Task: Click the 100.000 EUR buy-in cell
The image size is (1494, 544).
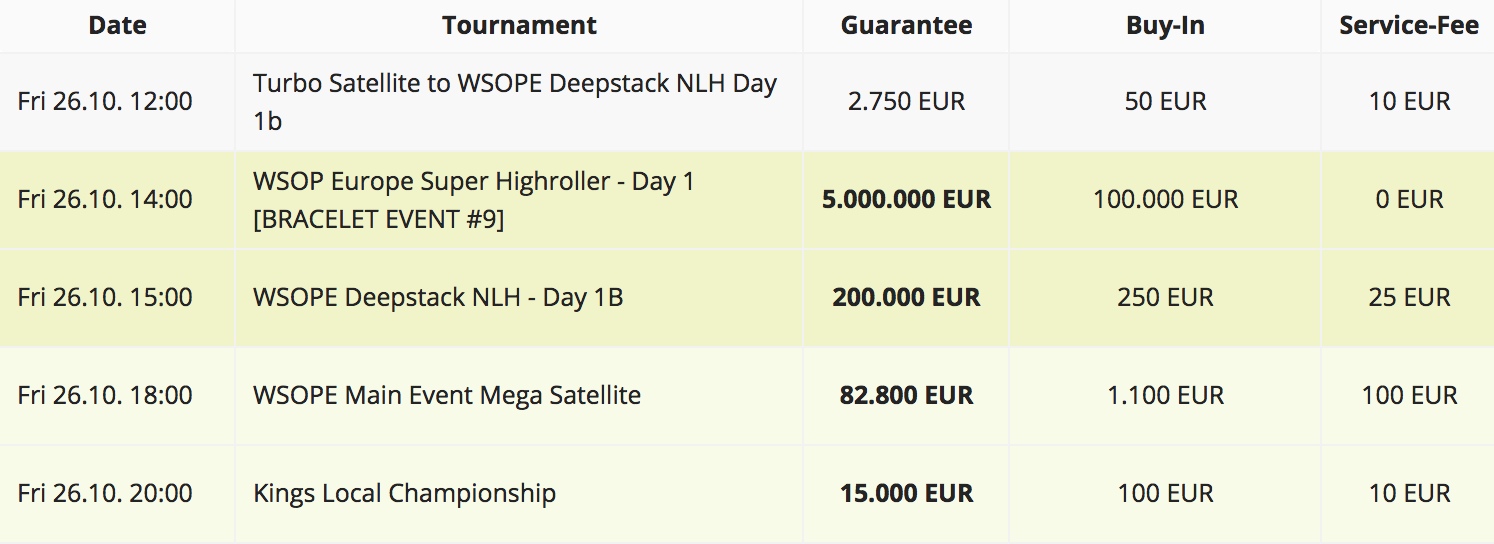Action: (x=1165, y=200)
